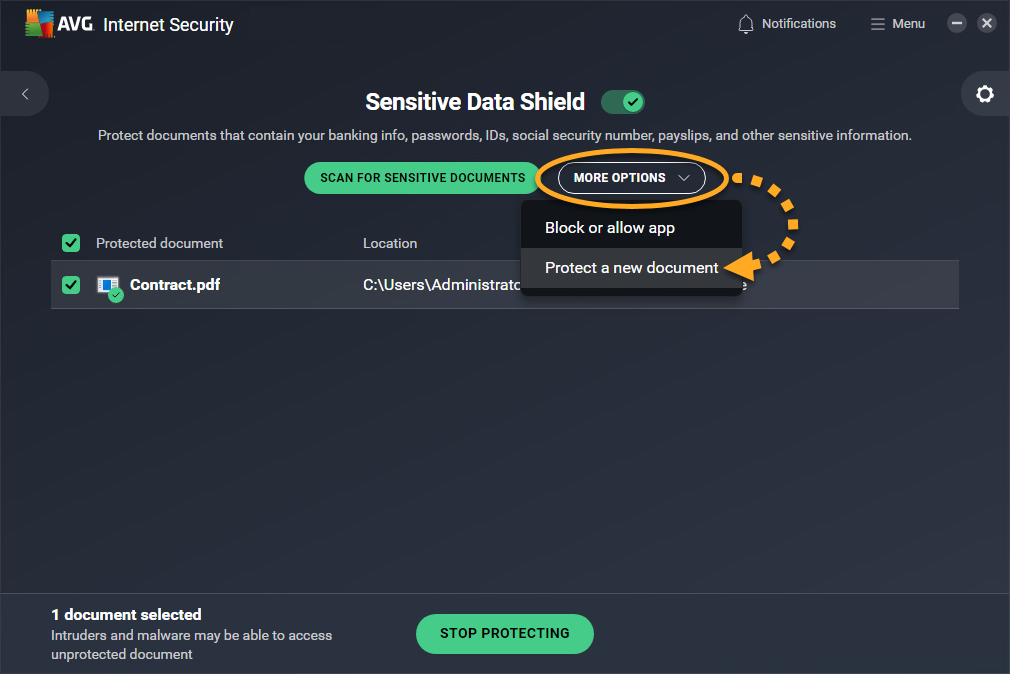
Task: Uncheck the Contract.pdf checkbox
Action: (x=71, y=285)
